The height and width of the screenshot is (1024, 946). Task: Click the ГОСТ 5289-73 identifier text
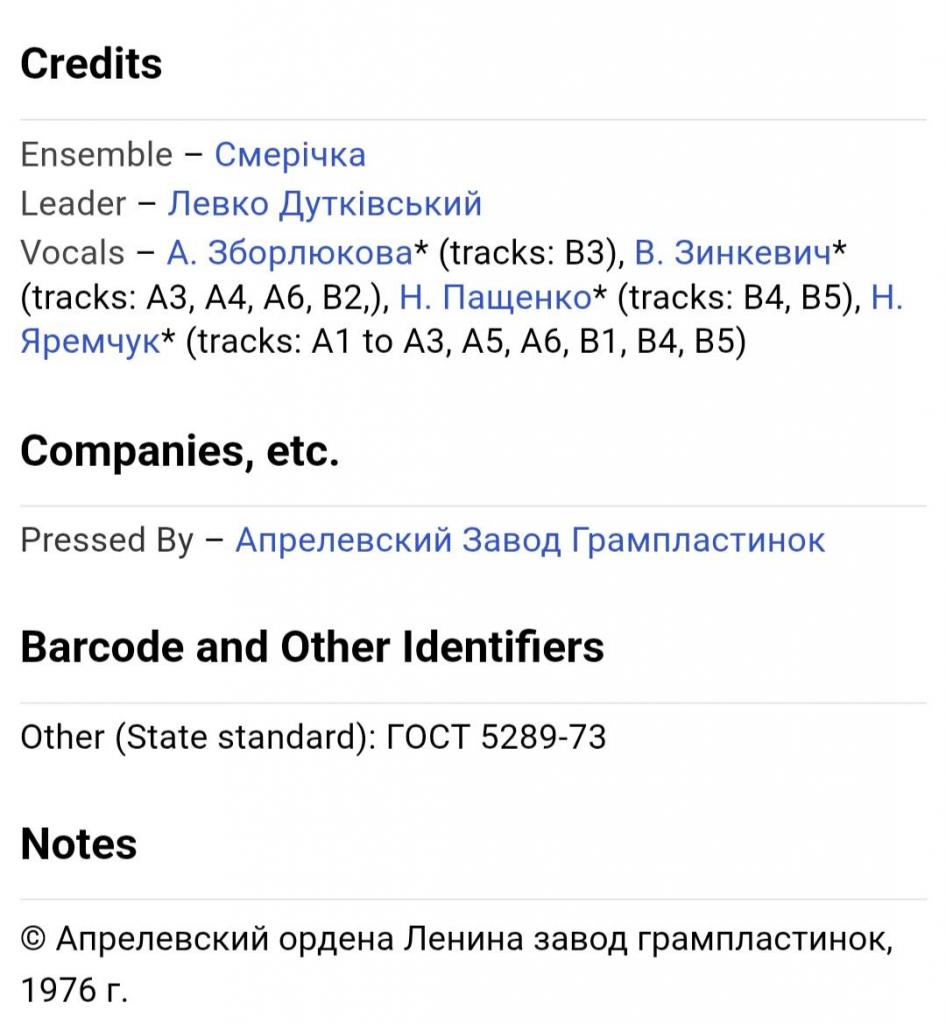497,737
